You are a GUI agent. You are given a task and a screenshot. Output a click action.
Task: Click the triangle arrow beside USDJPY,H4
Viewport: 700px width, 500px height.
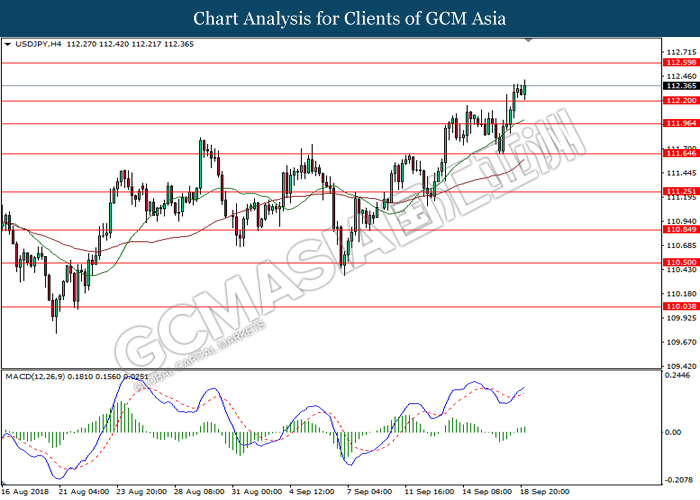click(7, 44)
